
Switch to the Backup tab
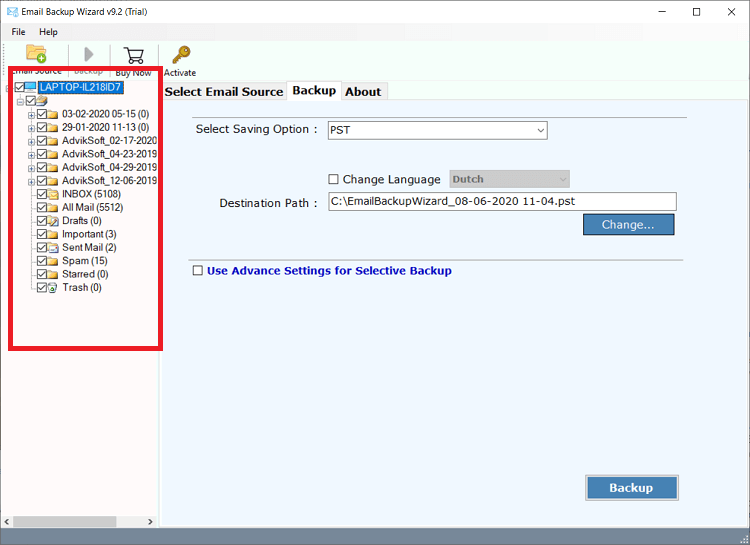pyautogui.click(x=314, y=90)
